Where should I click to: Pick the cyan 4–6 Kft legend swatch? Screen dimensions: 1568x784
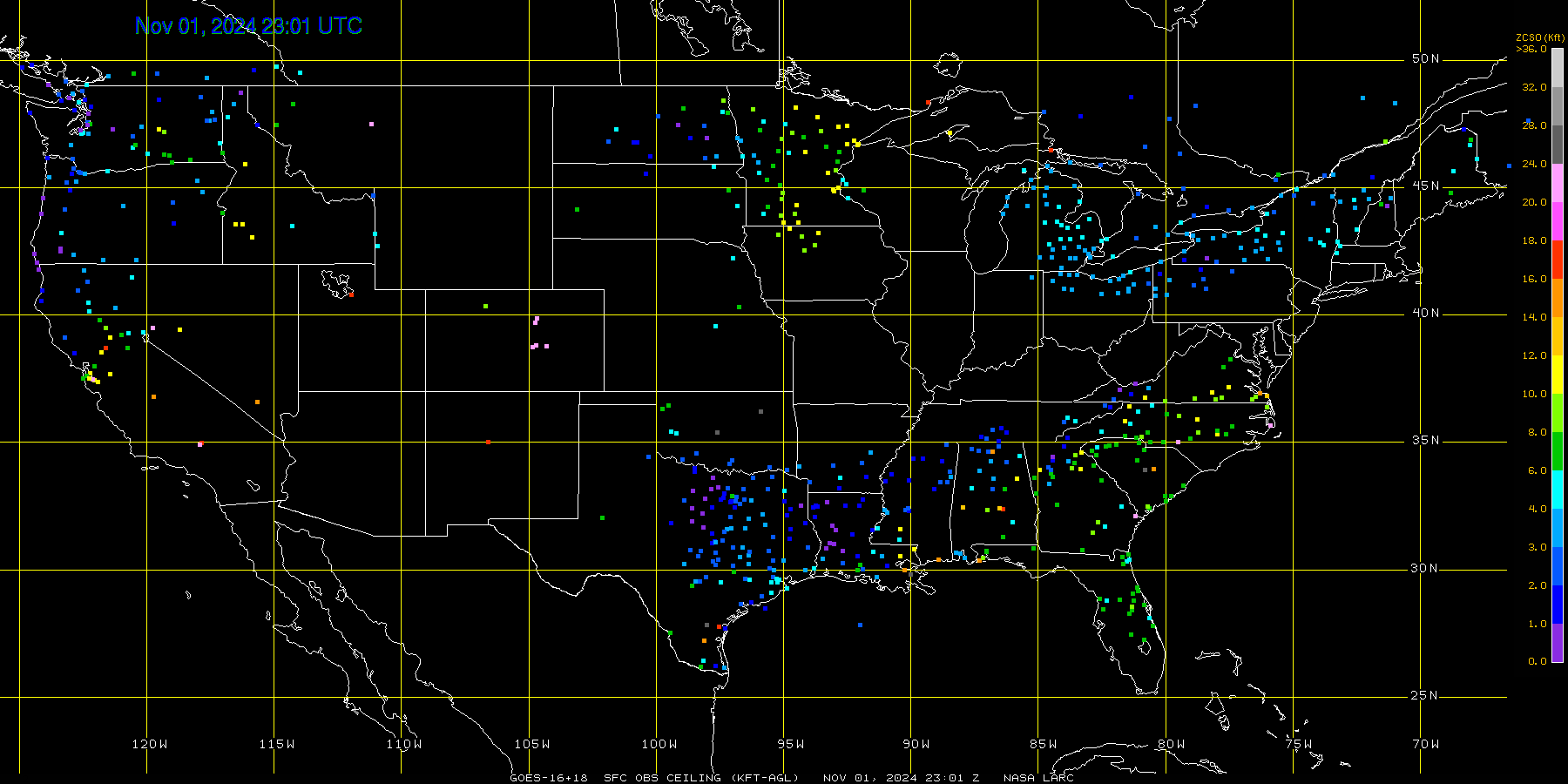coord(1558,490)
